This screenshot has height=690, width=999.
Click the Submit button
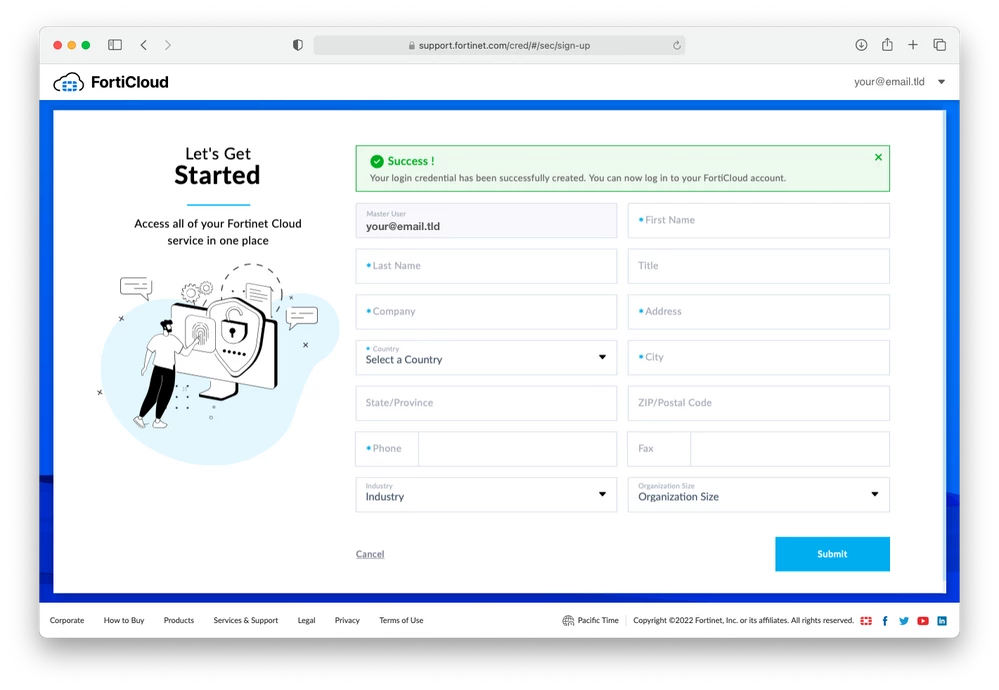832,554
